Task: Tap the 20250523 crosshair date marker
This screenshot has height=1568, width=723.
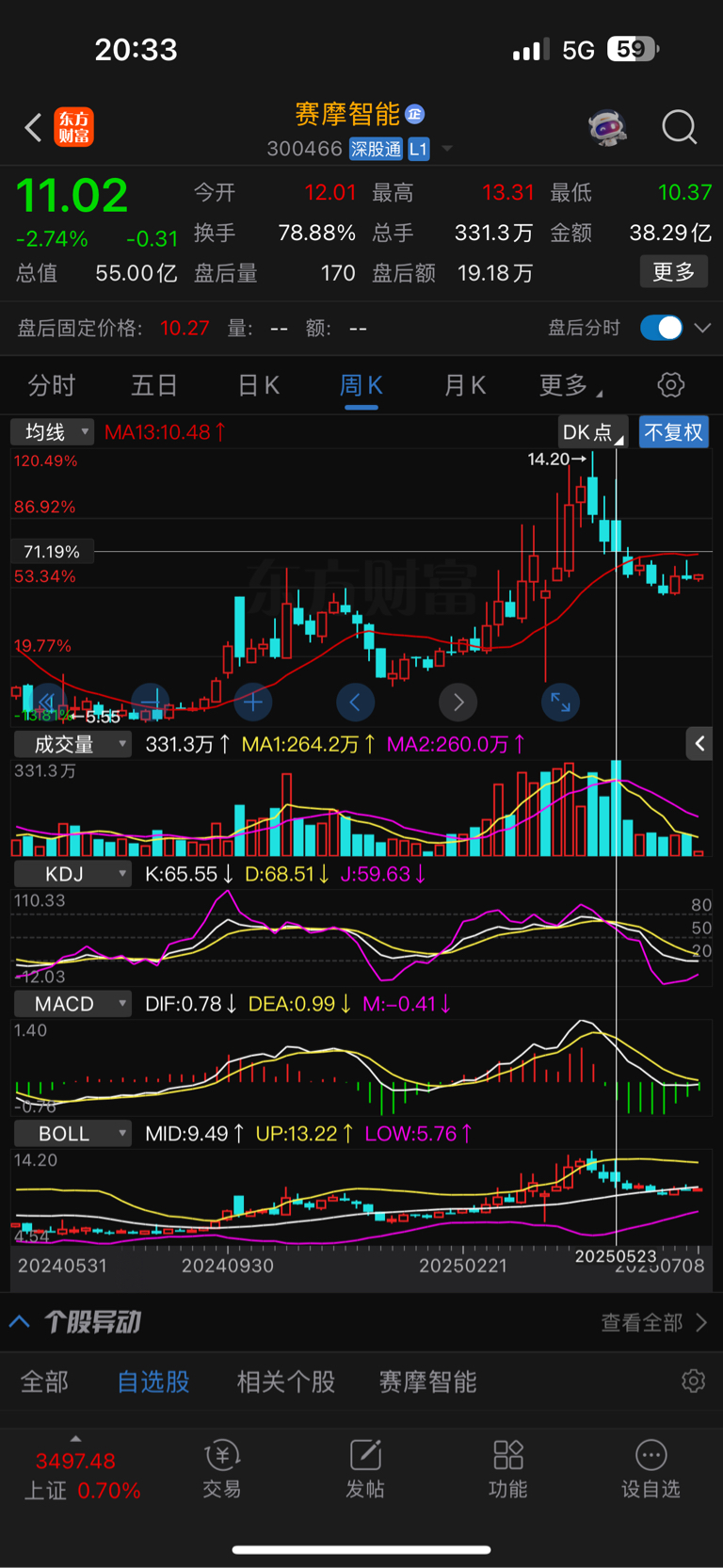Action: 616,1256
